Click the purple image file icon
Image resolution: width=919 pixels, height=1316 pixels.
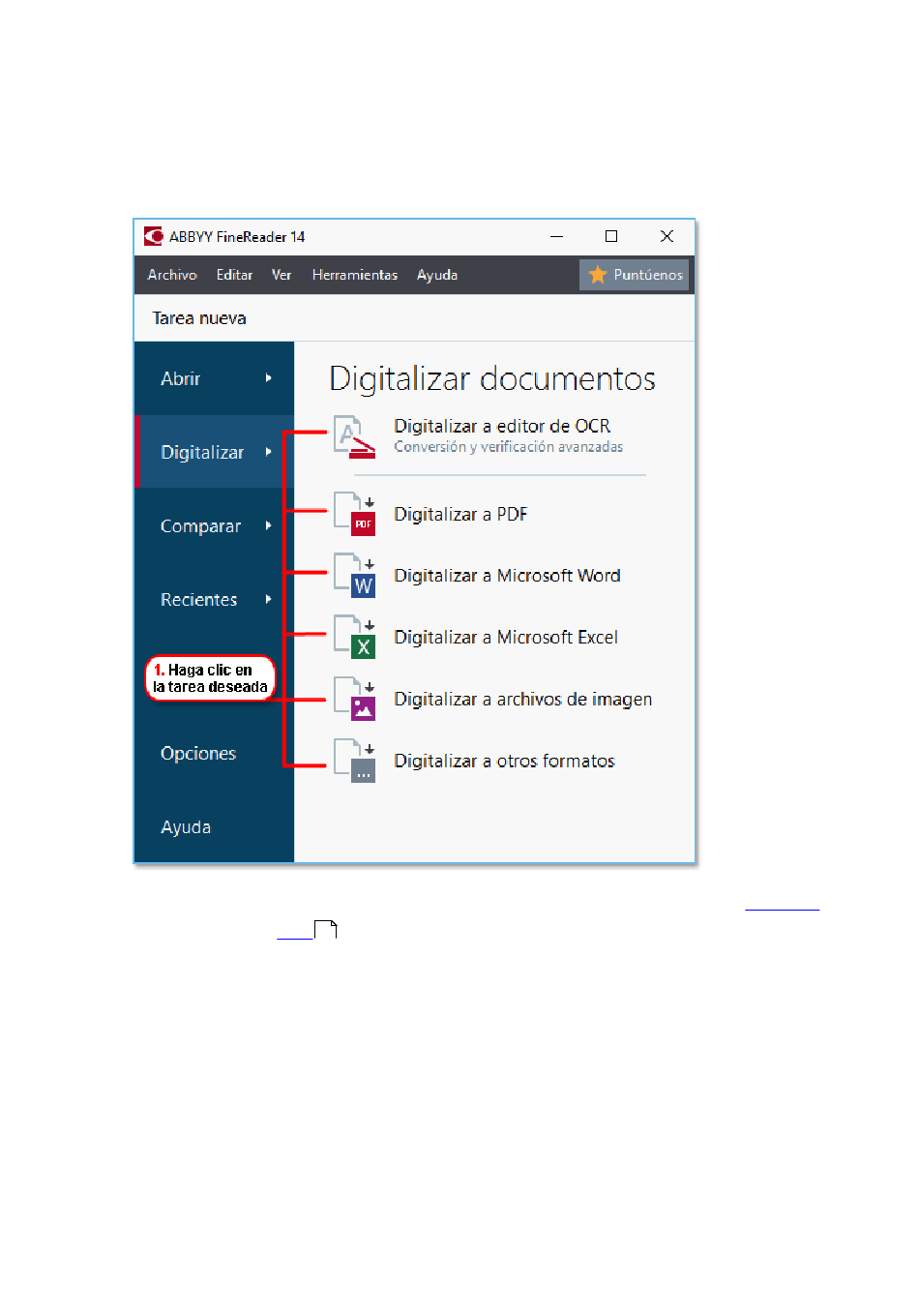355,700
